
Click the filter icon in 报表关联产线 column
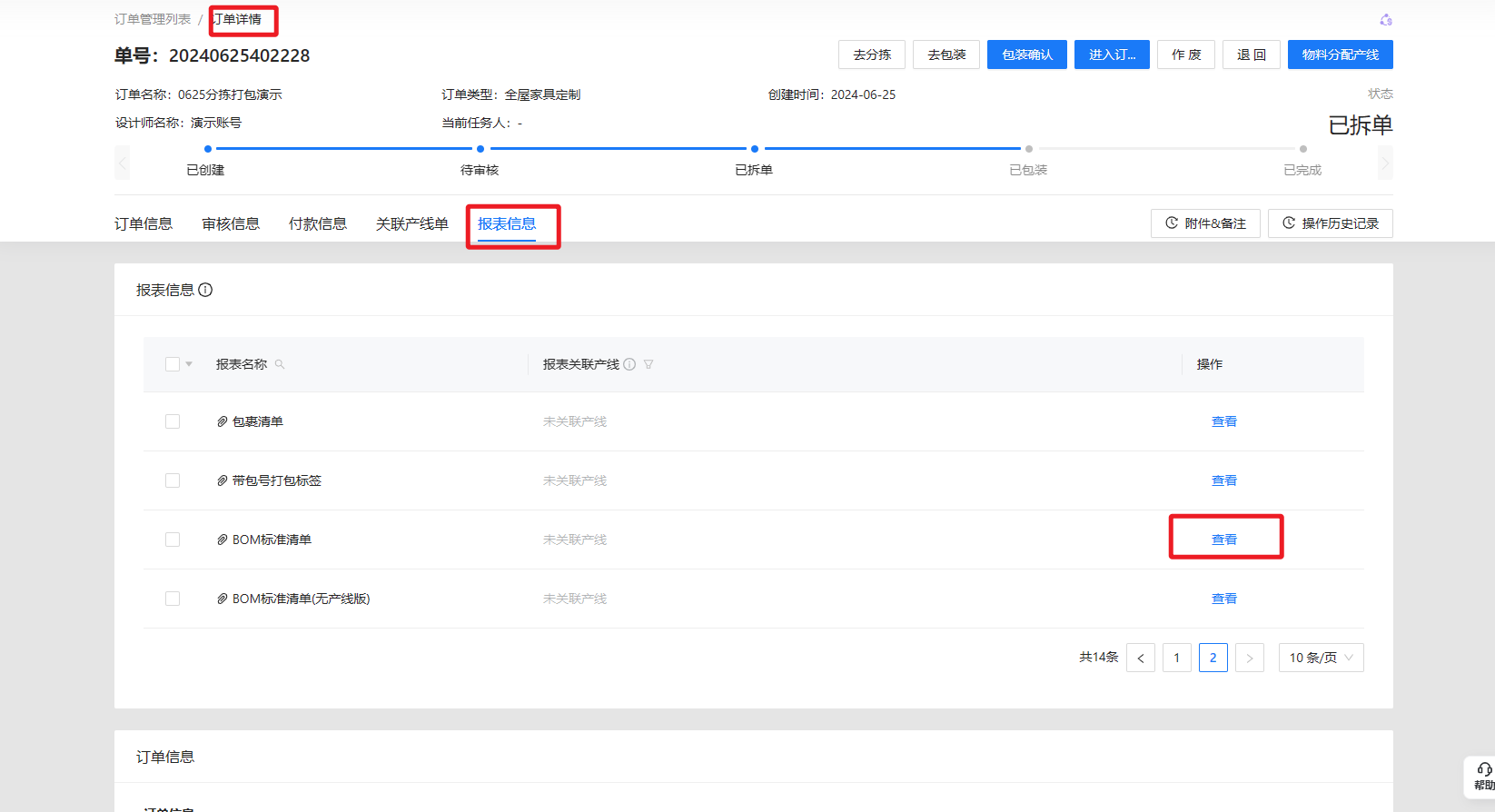point(648,364)
